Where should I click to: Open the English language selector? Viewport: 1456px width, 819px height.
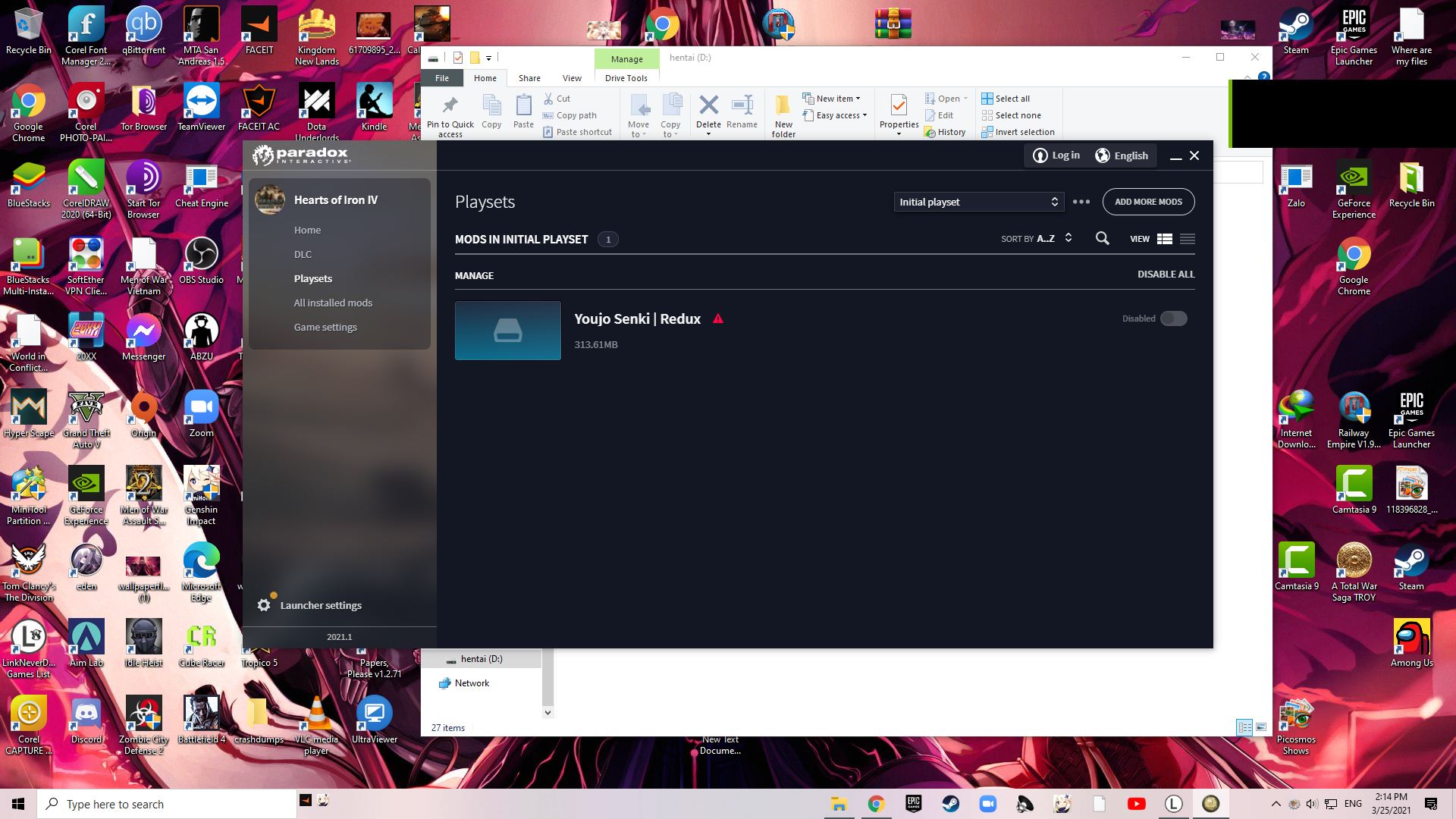point(1122,155)
